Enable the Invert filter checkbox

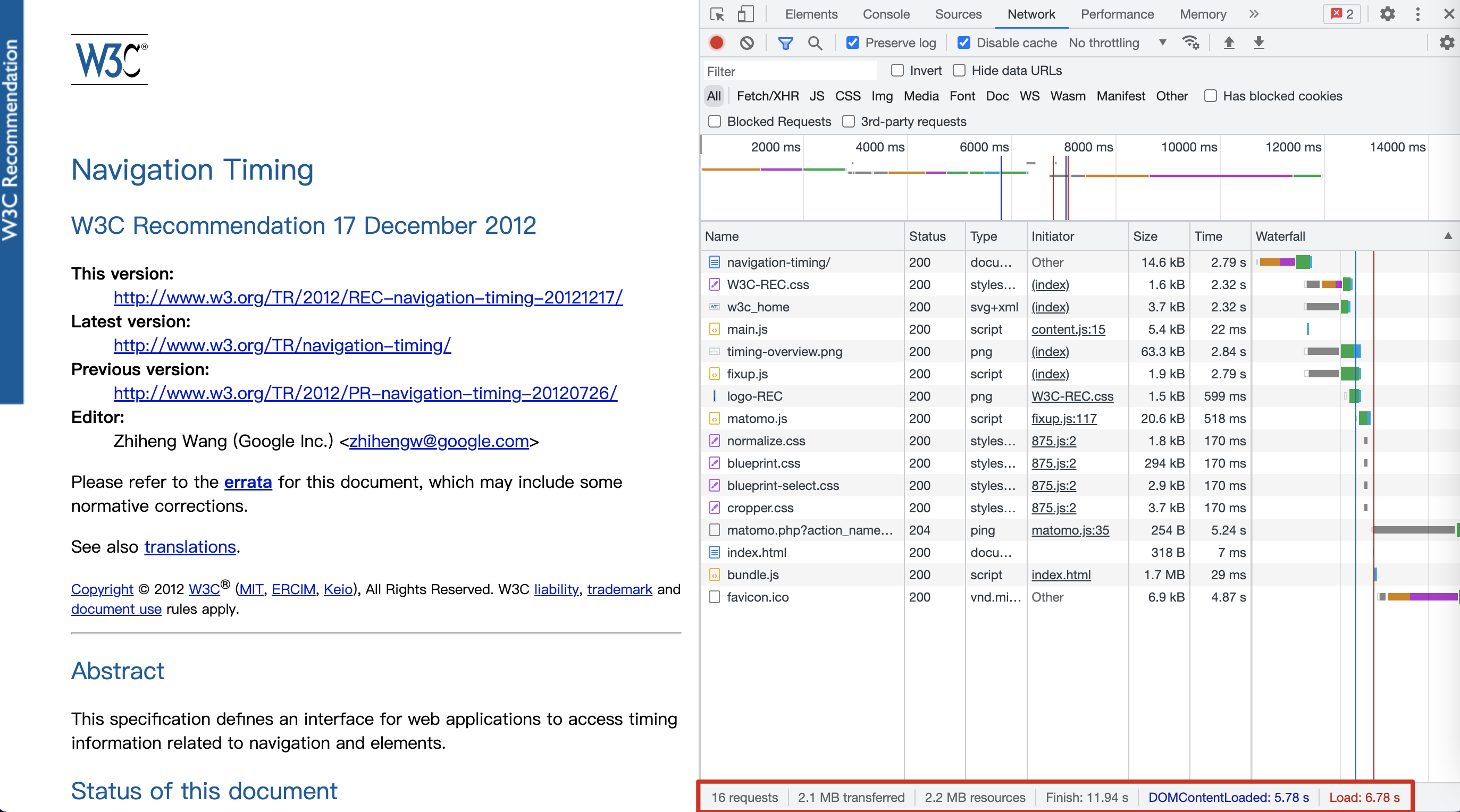[x=897, y=70]
